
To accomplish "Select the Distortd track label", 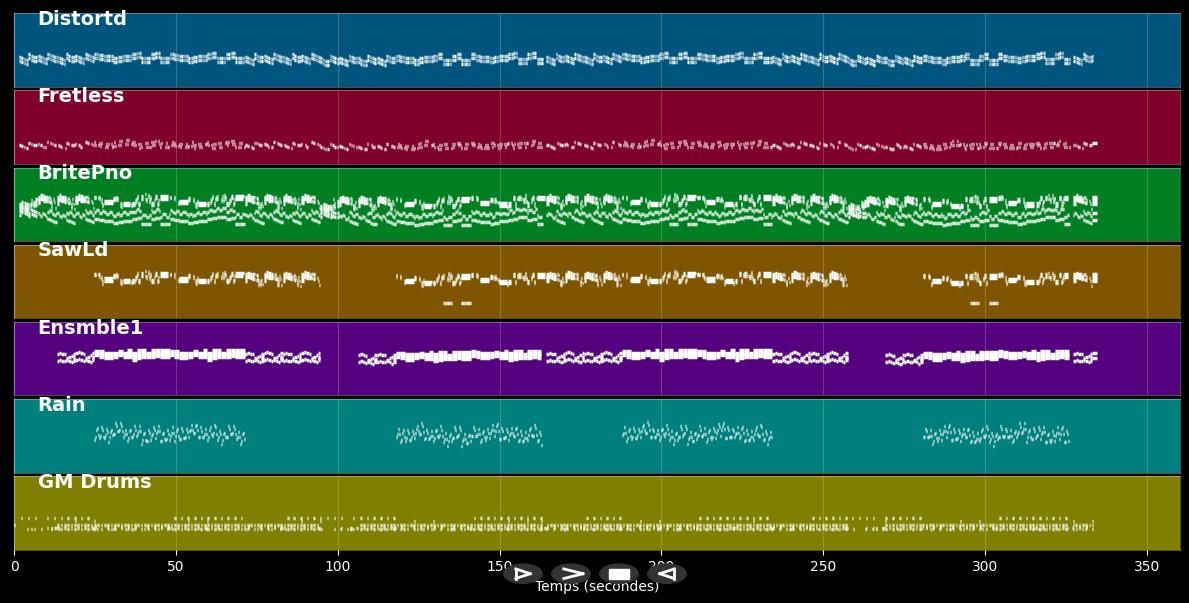I will [x=82, y=19].
